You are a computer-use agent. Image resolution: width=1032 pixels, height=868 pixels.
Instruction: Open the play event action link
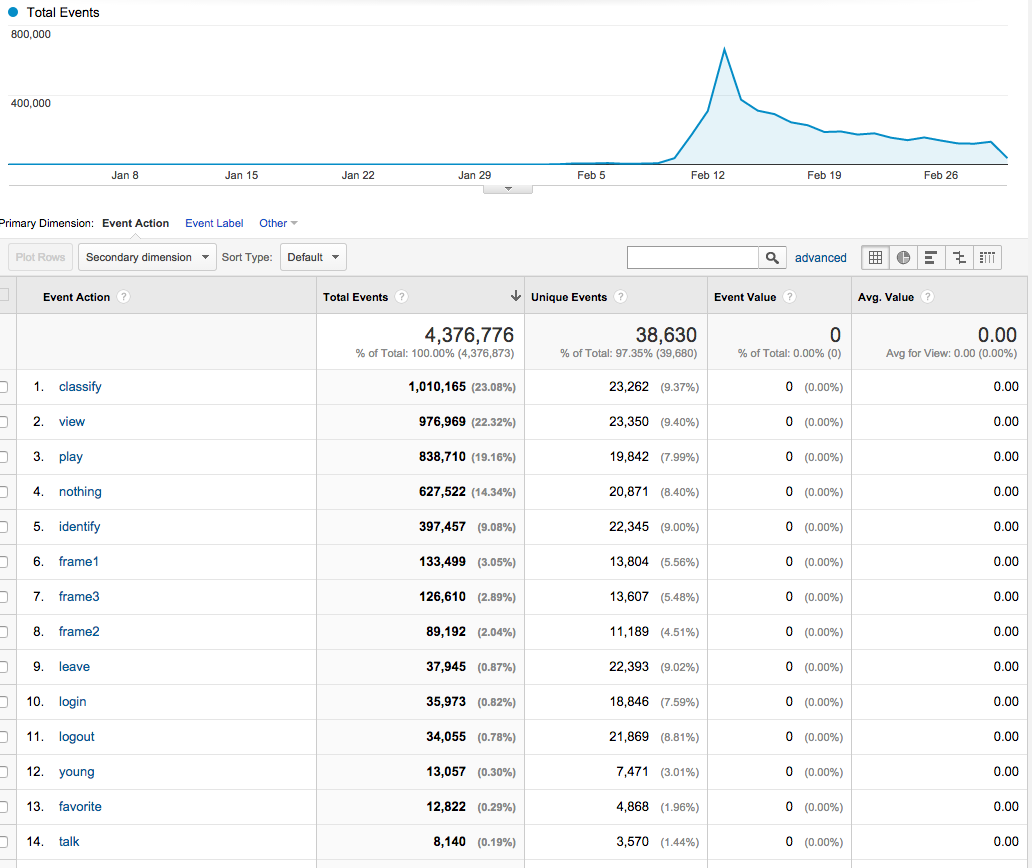[70, 457]
